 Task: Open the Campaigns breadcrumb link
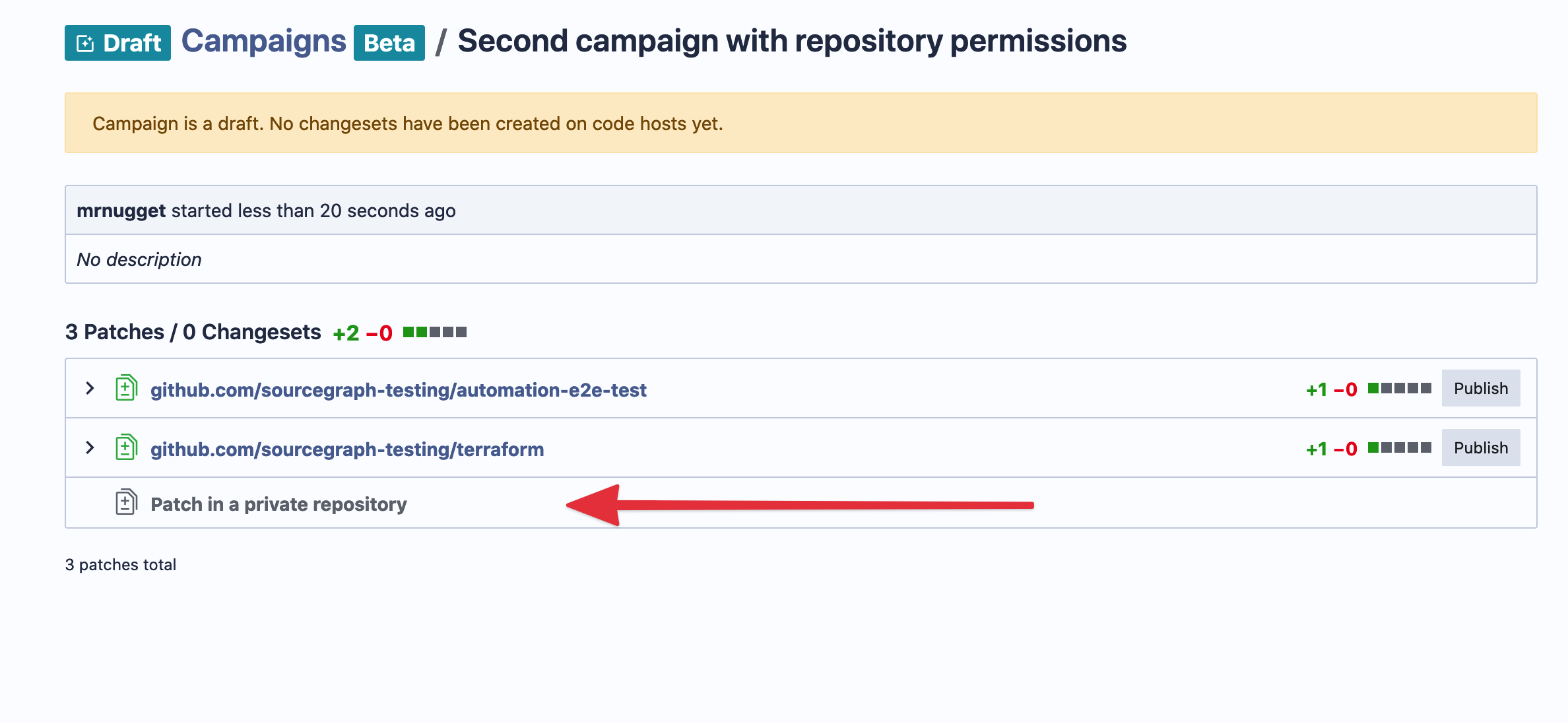coord(263,42)
